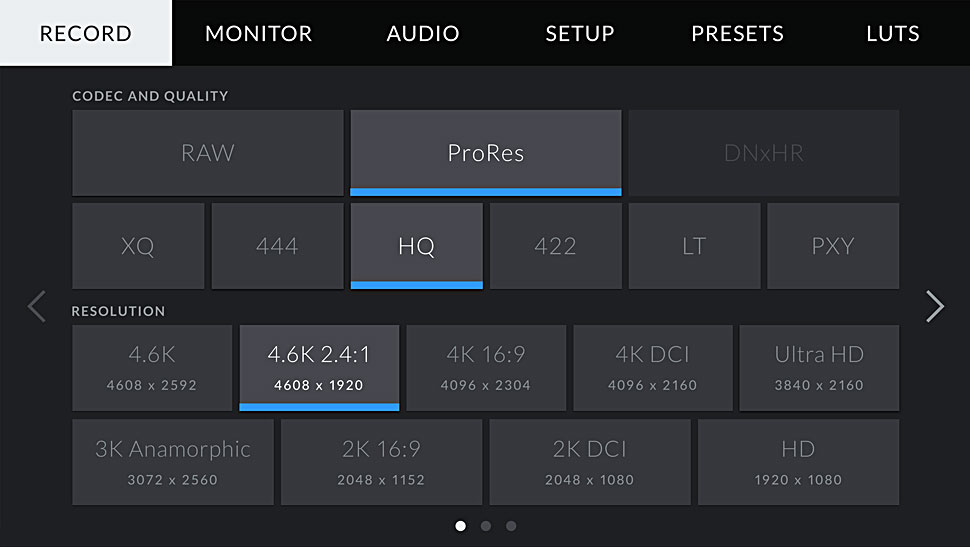Jump to second page indicator dot
This screenshot has height=547, width=970.
[x=486, y=526]
